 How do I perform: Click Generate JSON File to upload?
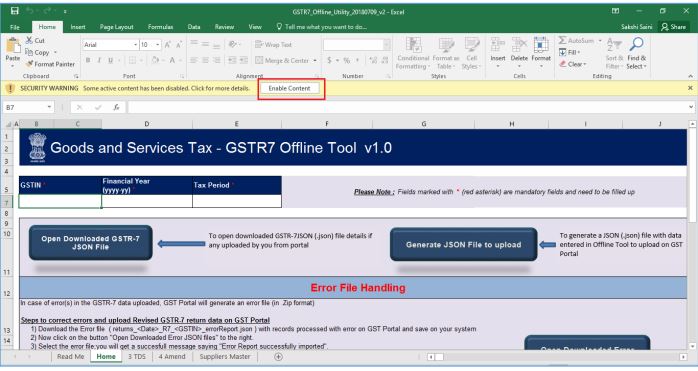pyautogui.click(x=463, y=245)
